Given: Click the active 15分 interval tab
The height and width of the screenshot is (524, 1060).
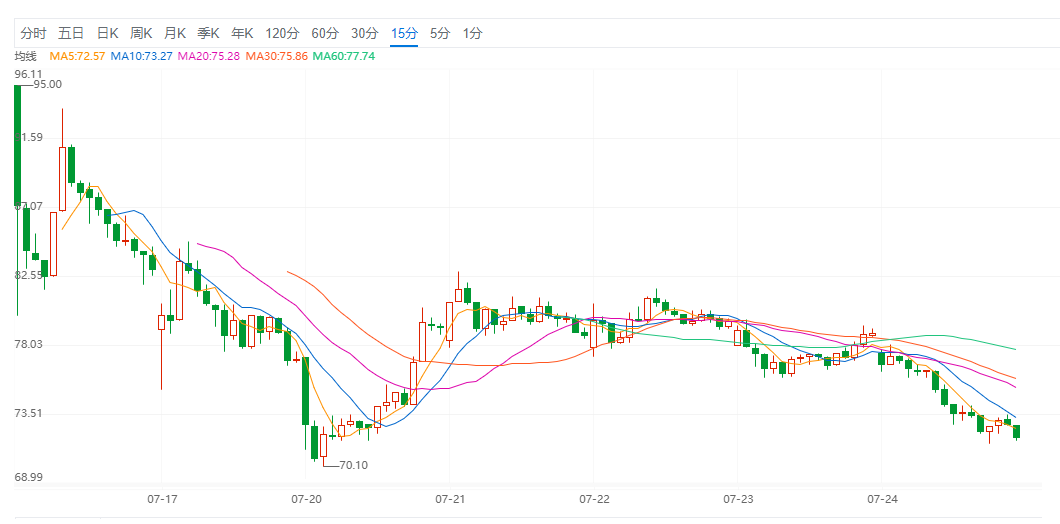Looking at the screenshot, I should coord(404,33).
